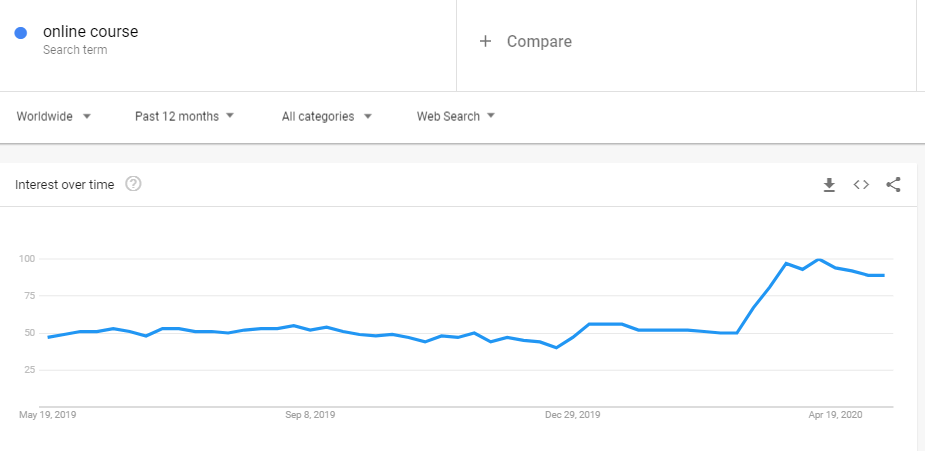Viewport: 925px width, 451px height.
Task: Click the peak point of the trend line
Action: pyautogui.click(x=819, y=260)
